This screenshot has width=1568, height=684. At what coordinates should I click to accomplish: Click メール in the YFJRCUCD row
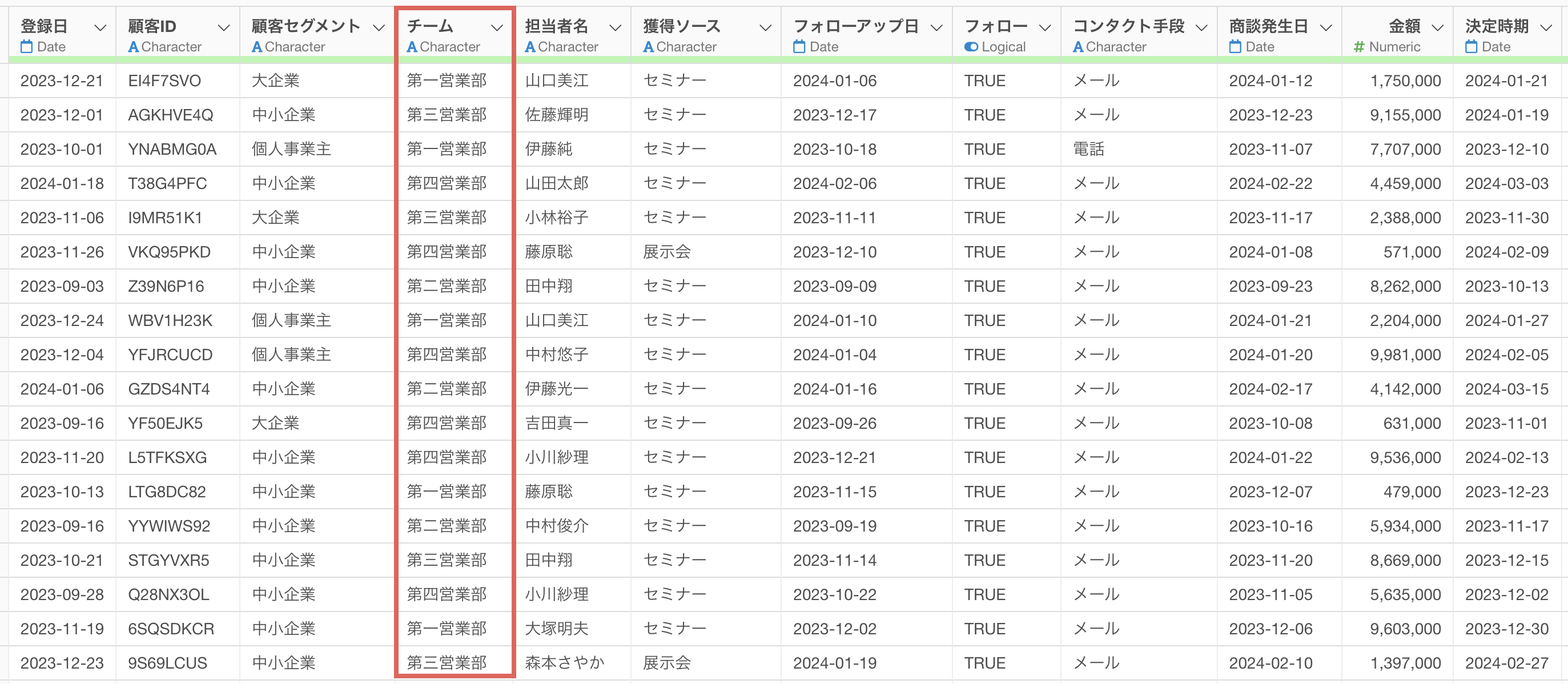pos(1096,355)
